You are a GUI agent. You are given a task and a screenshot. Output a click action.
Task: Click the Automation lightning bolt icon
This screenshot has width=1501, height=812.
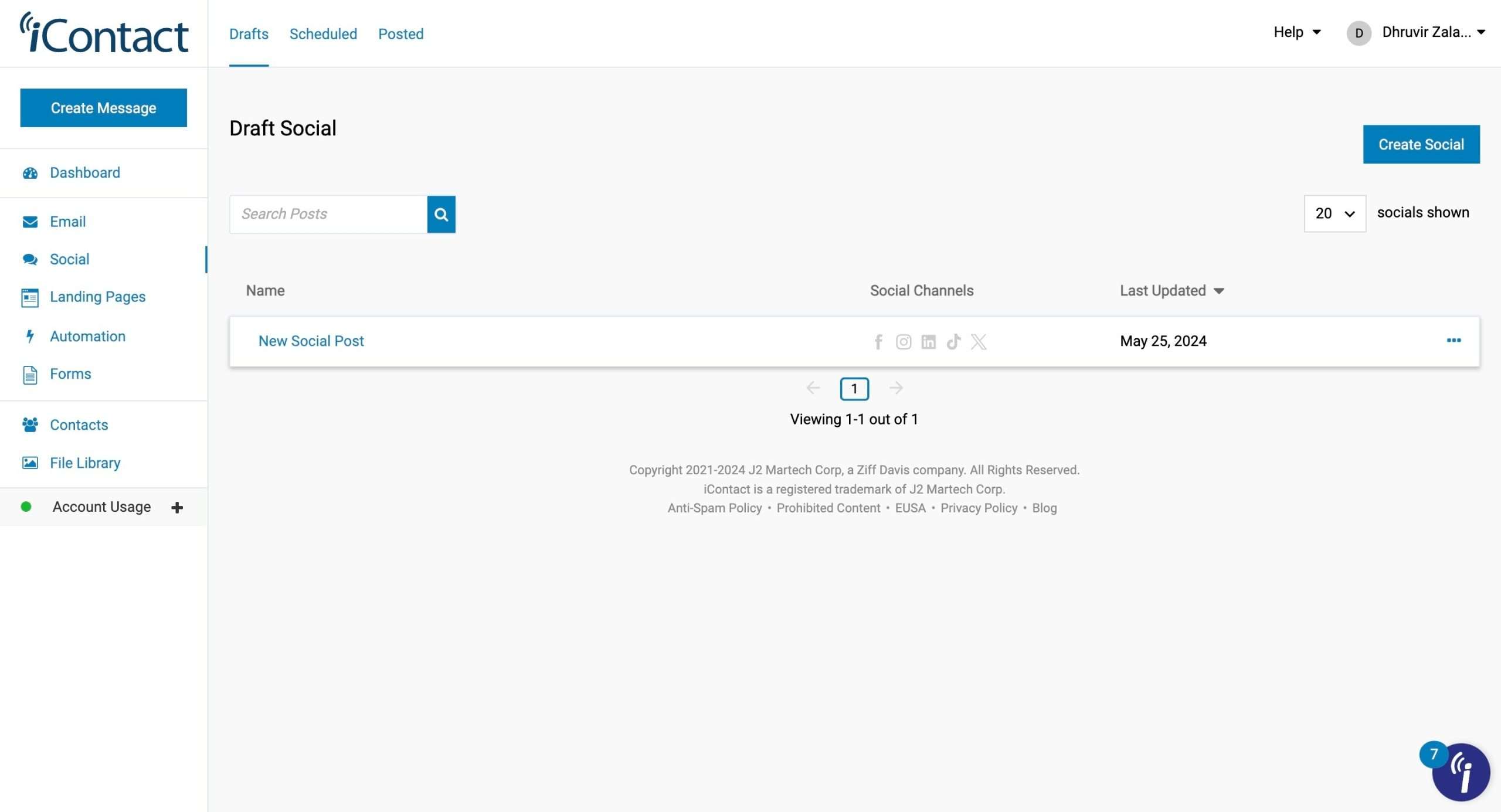pyautogui.click(x=30, y=336)
